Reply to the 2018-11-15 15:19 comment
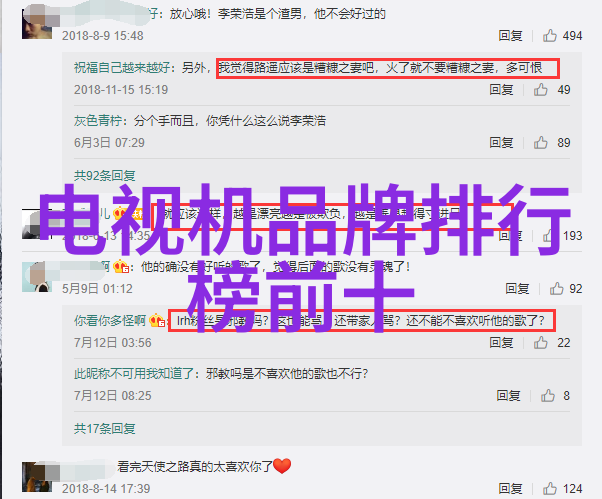This screenshot has height=499, width=602. click(x=501, y=89)
